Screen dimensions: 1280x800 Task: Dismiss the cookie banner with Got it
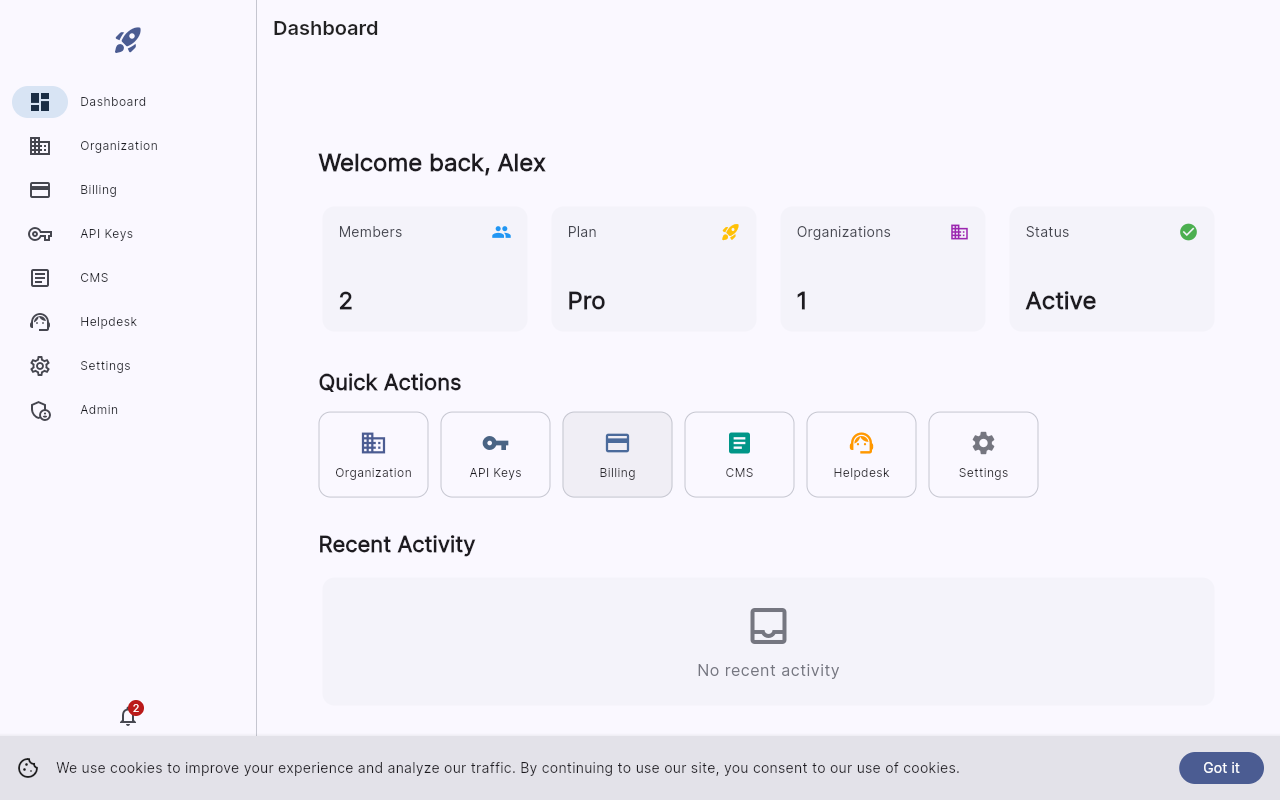[1221, 768]
